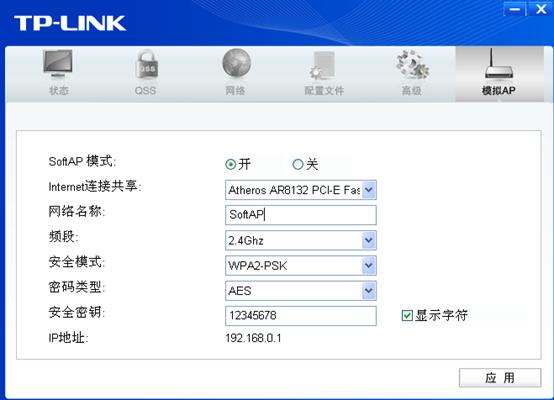Click the IP地址 label
The height and width of the screenshot is (400, 554).
coord(68,338)
